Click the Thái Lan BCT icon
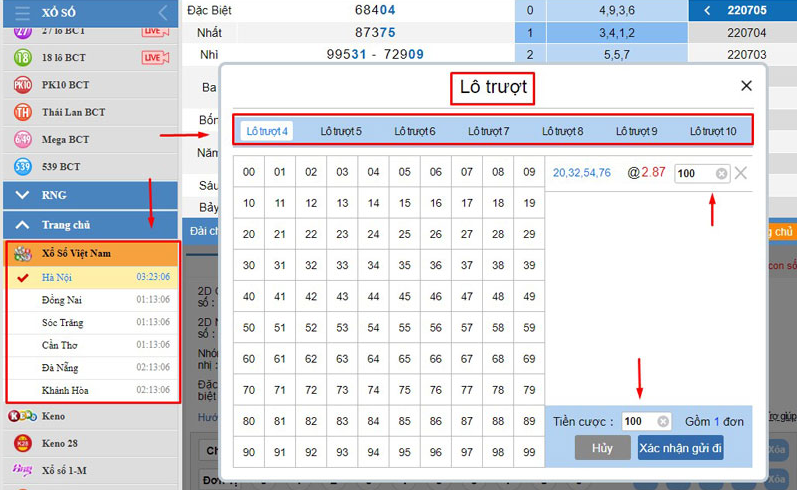797x490 pixels. 22,112
